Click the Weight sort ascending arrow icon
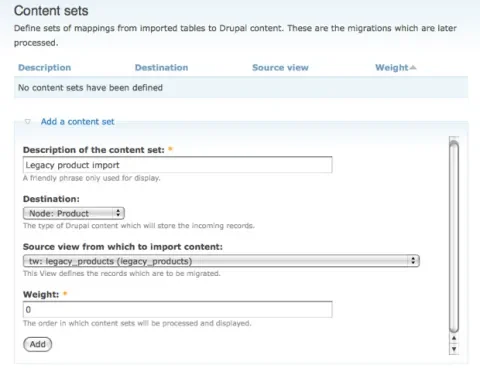Image resolution: width=480 pixels, height=375 pixels. pos(413,68)
